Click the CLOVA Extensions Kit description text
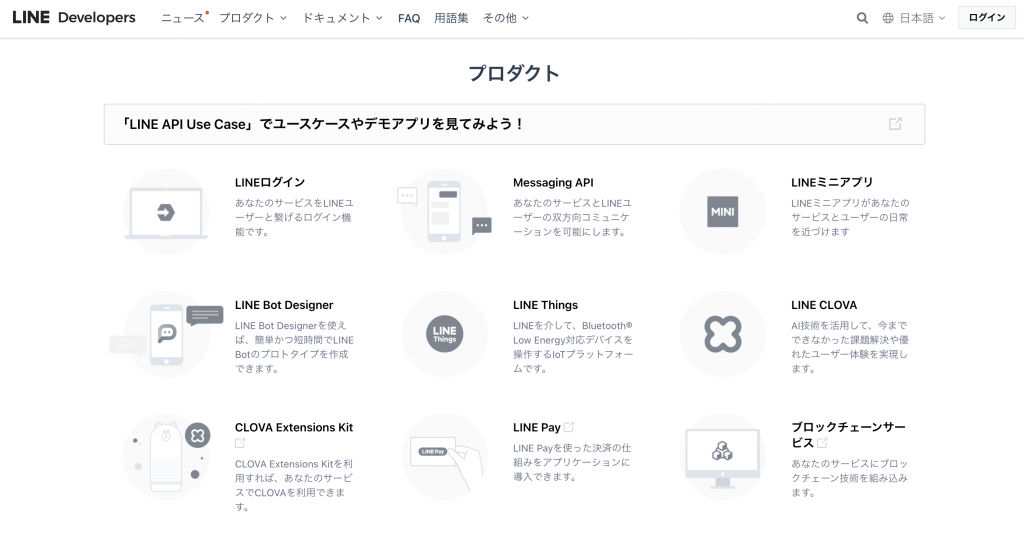Viewport: 1024px width, 556px height. coord(294,485)
